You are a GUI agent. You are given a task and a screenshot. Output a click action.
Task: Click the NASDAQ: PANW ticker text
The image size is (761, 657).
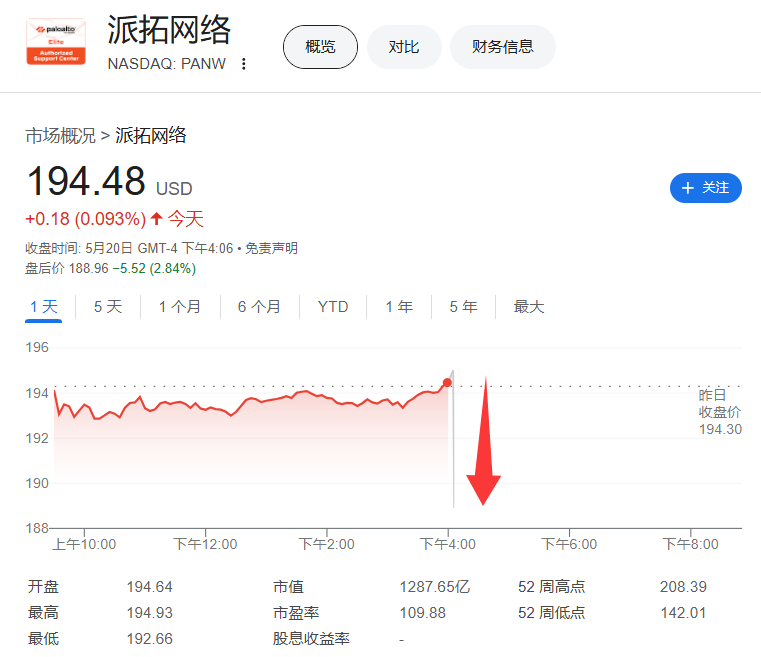click(166, 64)
